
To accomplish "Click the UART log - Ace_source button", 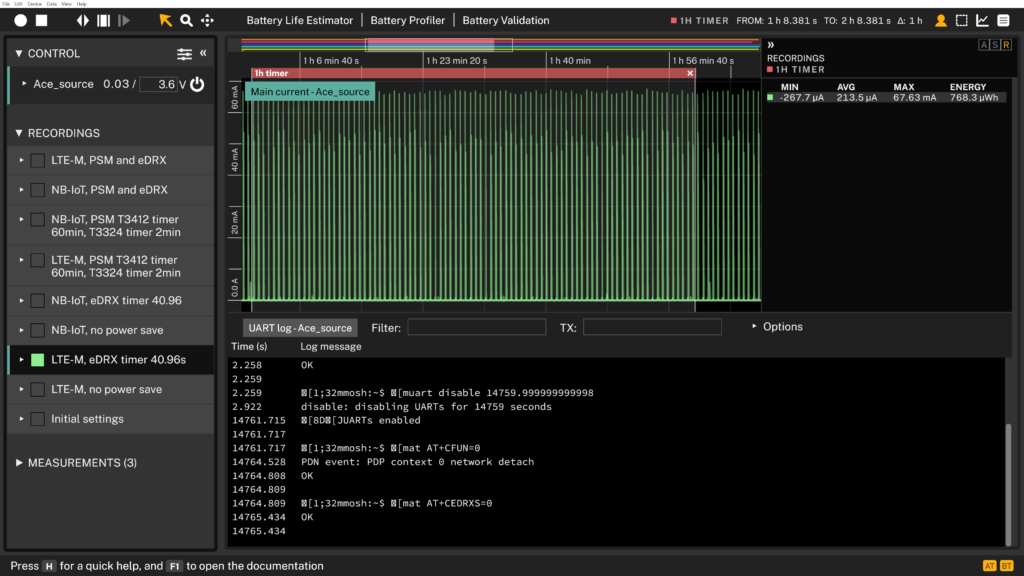I will click(x=300, y=328).
